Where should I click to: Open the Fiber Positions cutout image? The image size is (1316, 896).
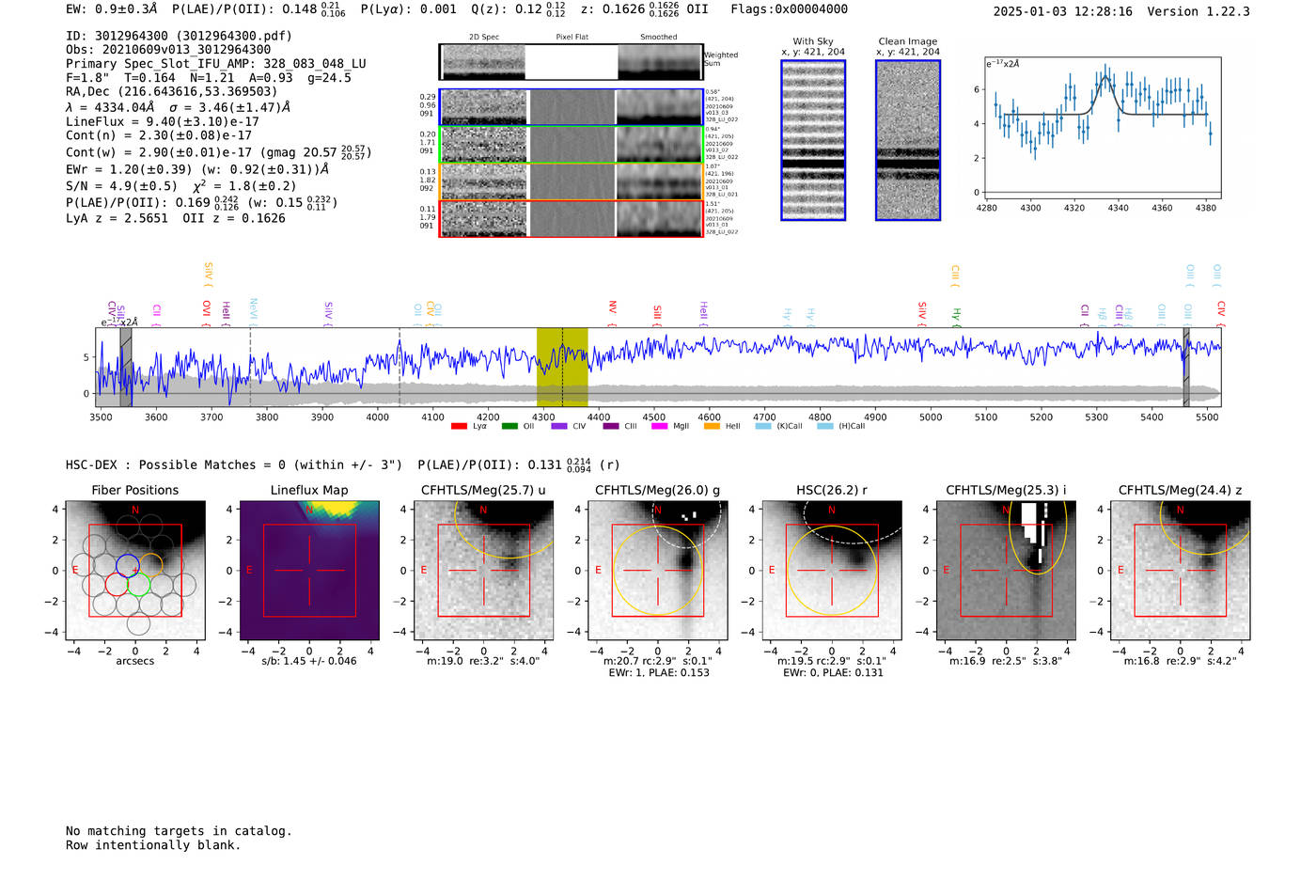point(135,571)
